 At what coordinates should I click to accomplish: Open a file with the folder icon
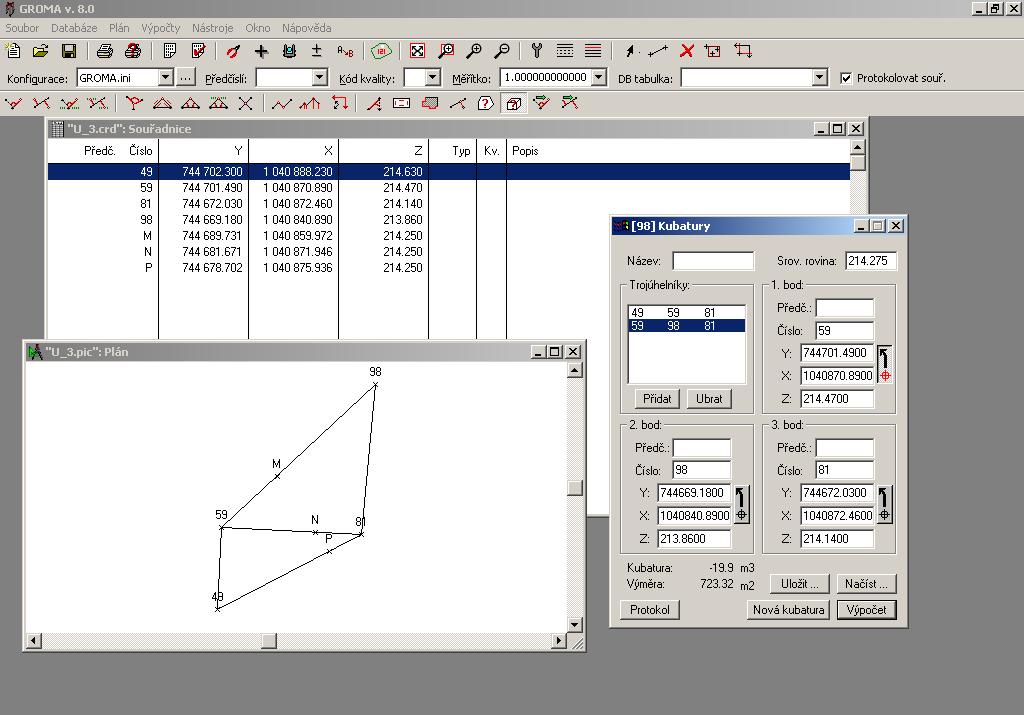pos(40,51)
